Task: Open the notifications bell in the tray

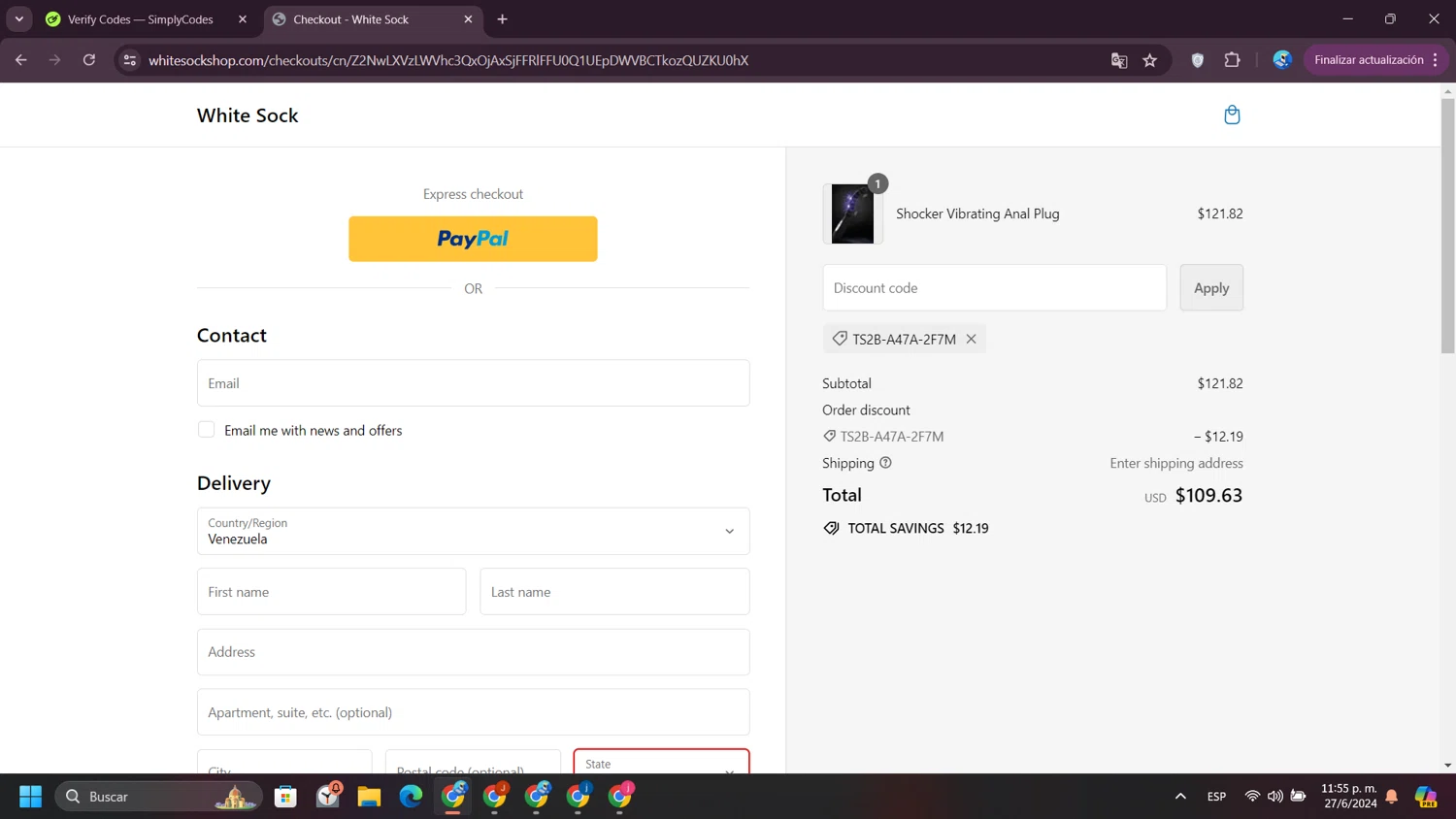Action: (x=1392, y=797)
